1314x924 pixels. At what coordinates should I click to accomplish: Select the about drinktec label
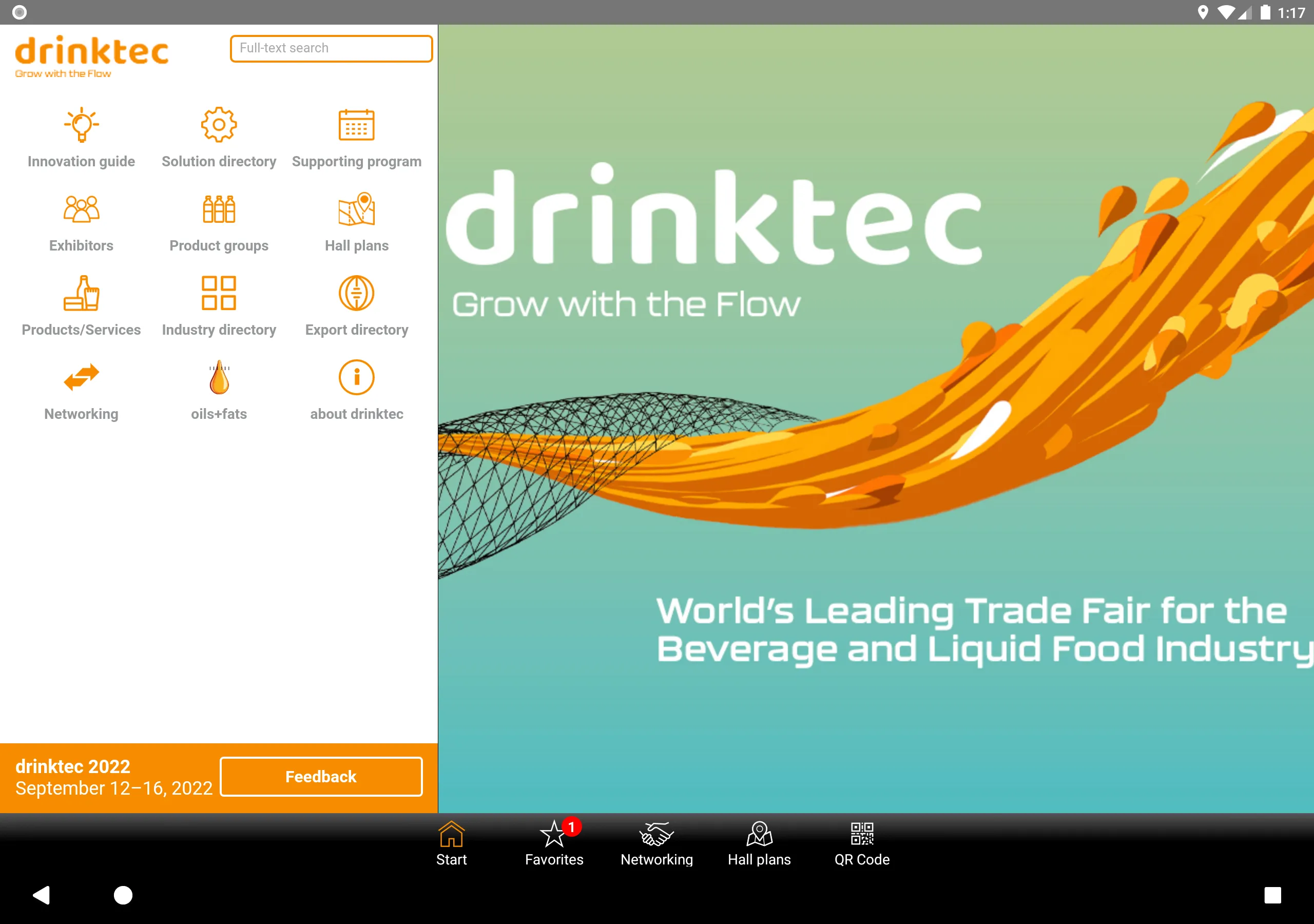click(x=357, y=414)
